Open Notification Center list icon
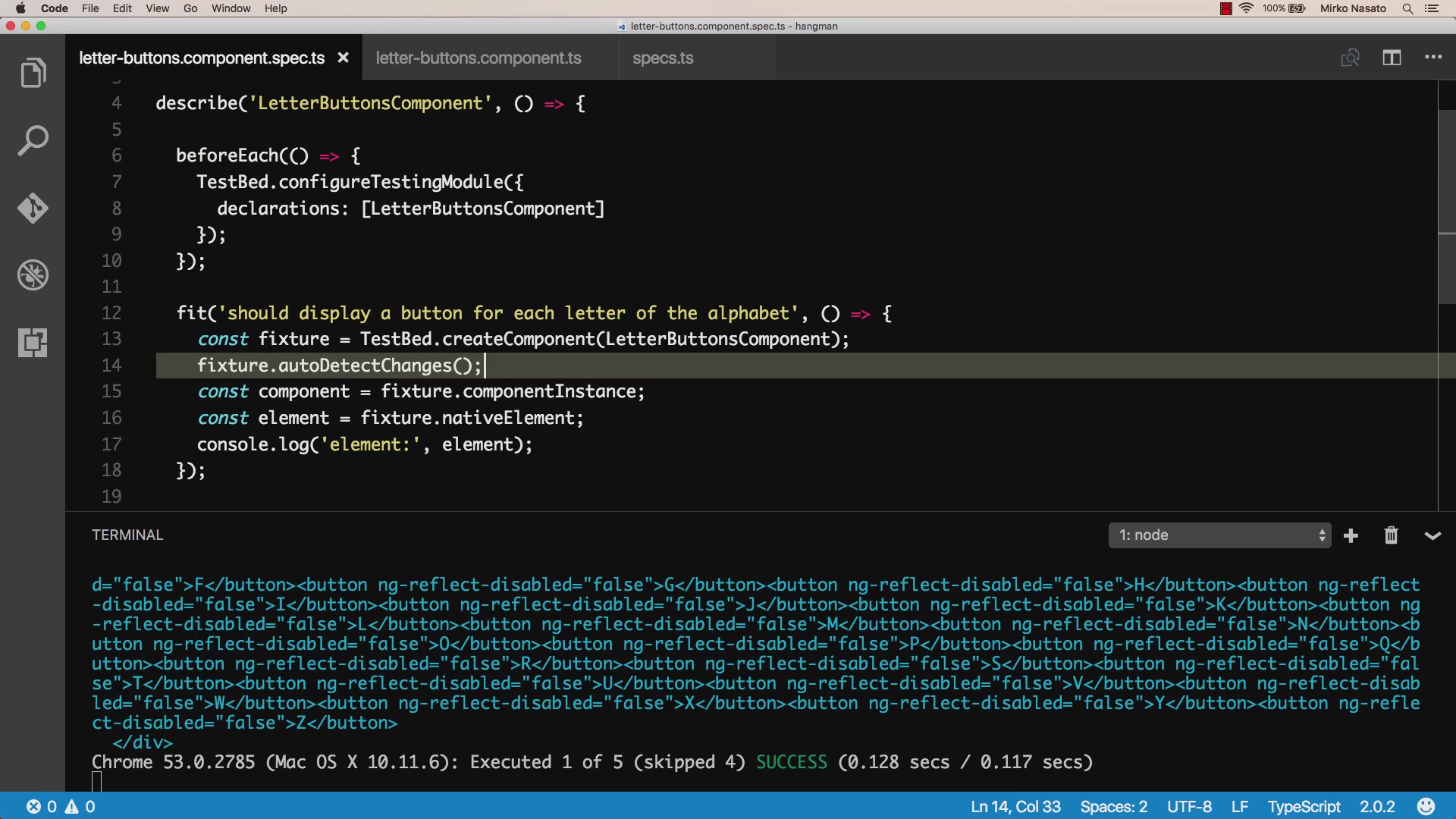The image size is (1456, 819). click(x=1432, y=8)
